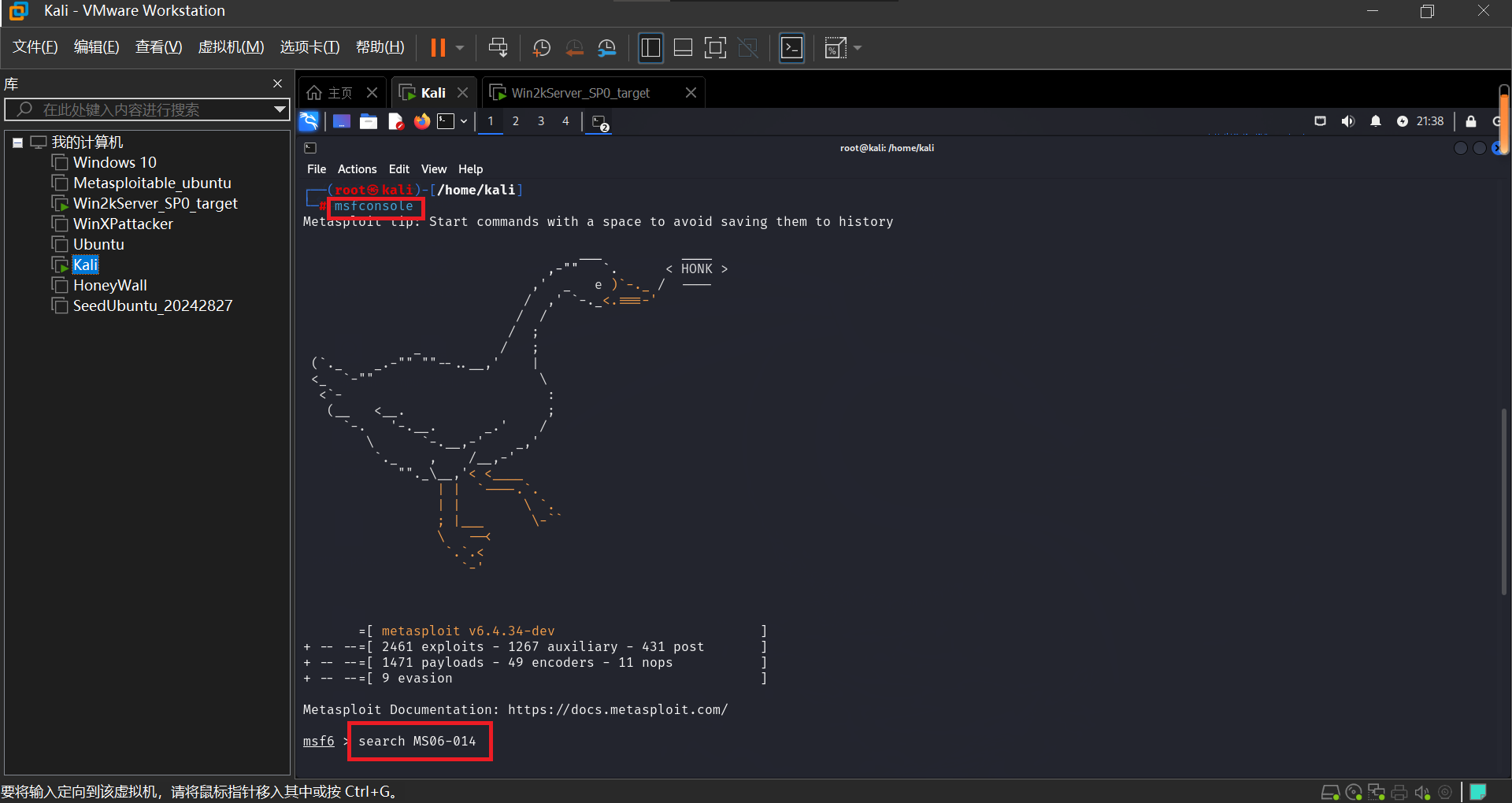
Task: Open the snapshot manager
Action: point(606,48)
